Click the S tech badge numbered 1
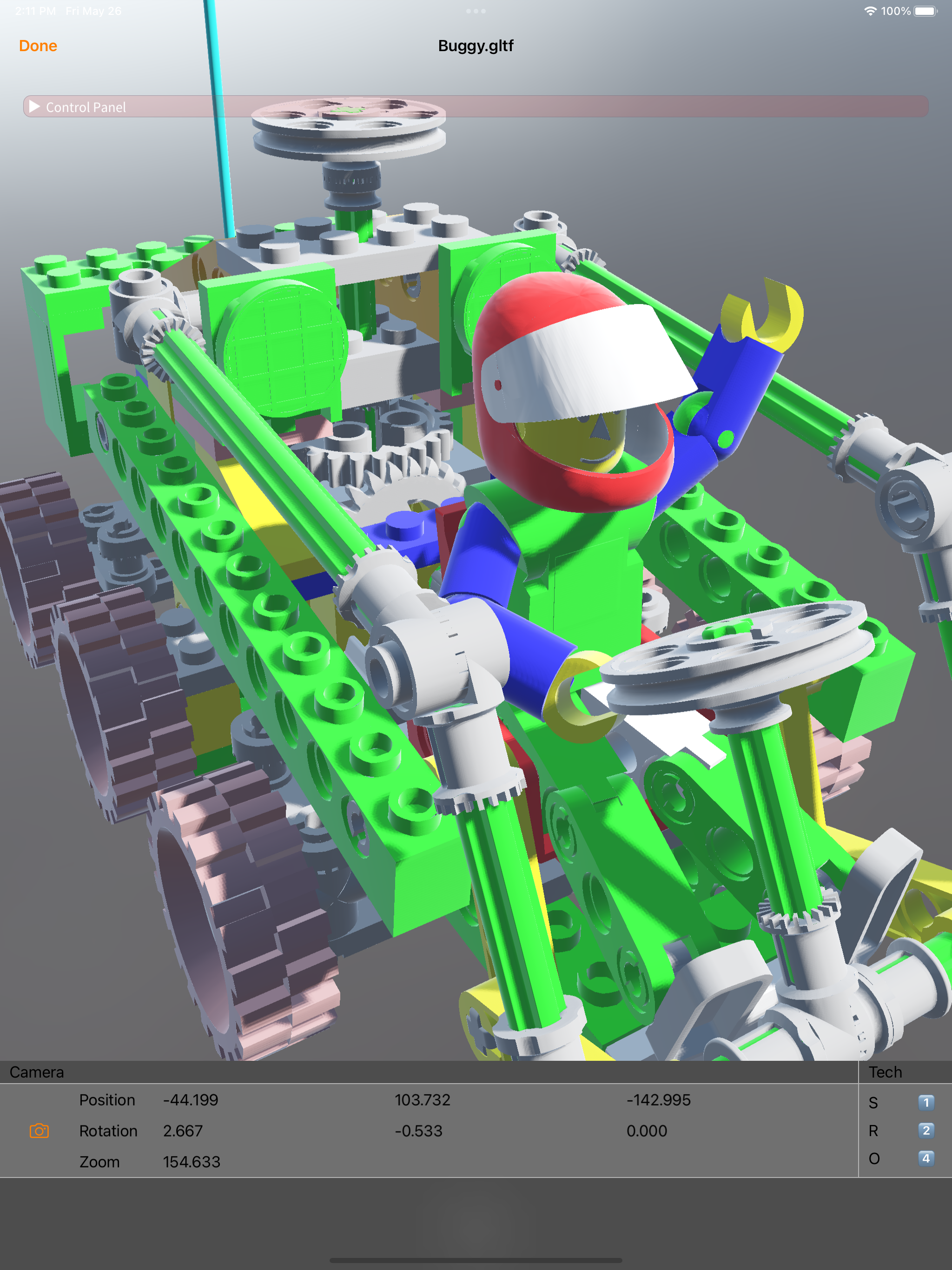952x1270 pixels. pyautogui.click(x=926, y=1102)
